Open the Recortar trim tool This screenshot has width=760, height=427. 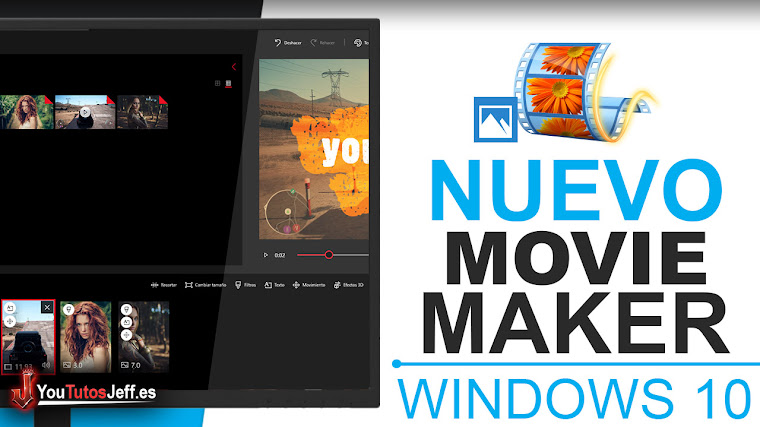[x=164, y=285]
